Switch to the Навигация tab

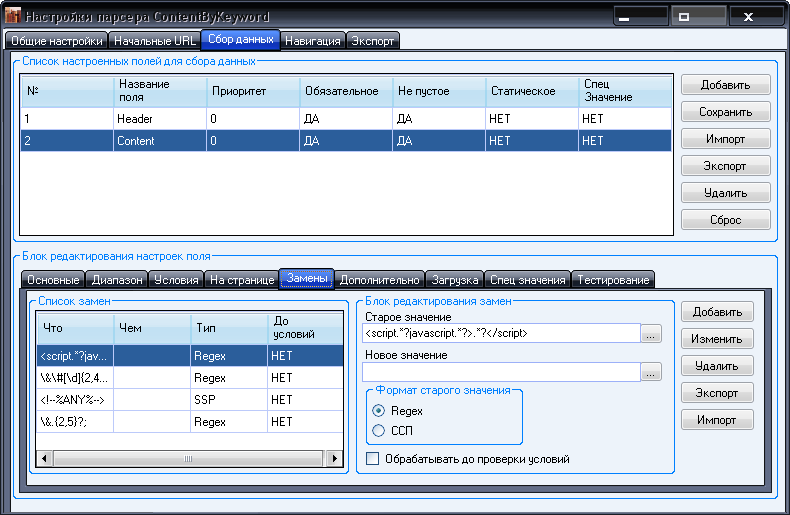coord(313,41)
